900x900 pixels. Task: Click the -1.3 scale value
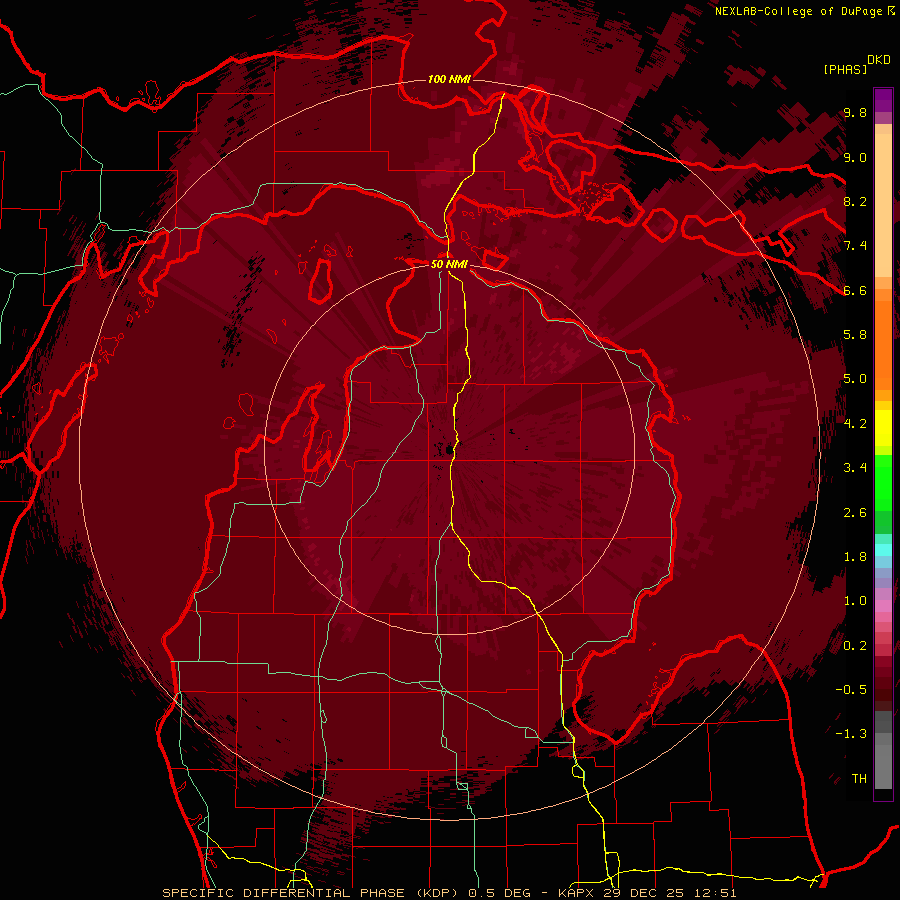(x=851, y=734)
